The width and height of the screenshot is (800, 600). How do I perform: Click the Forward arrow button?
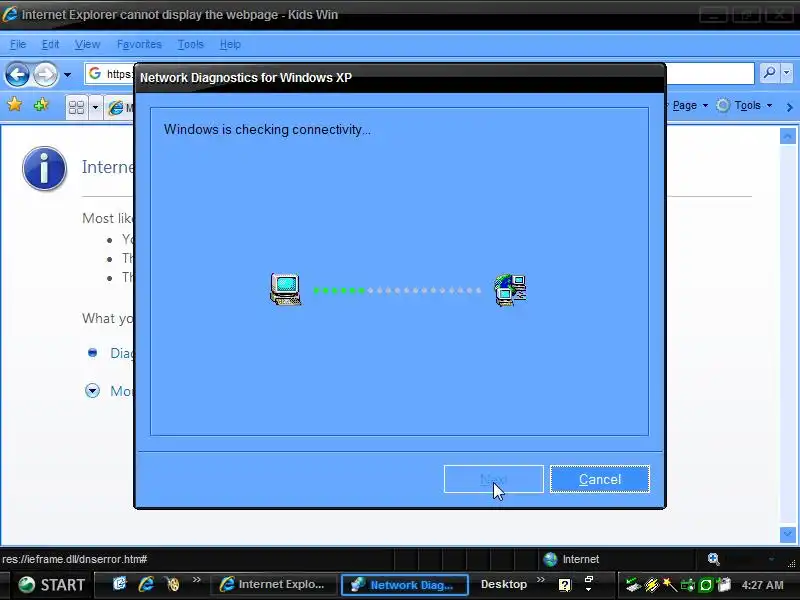click(45, 74)
